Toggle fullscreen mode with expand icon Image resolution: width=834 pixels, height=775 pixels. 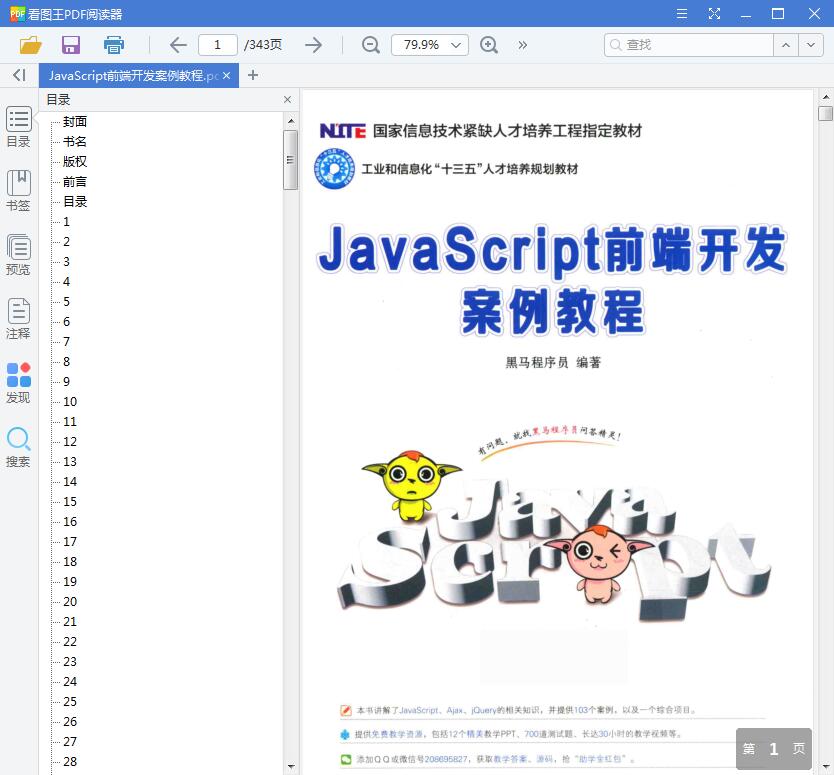[x=714, y=14]
